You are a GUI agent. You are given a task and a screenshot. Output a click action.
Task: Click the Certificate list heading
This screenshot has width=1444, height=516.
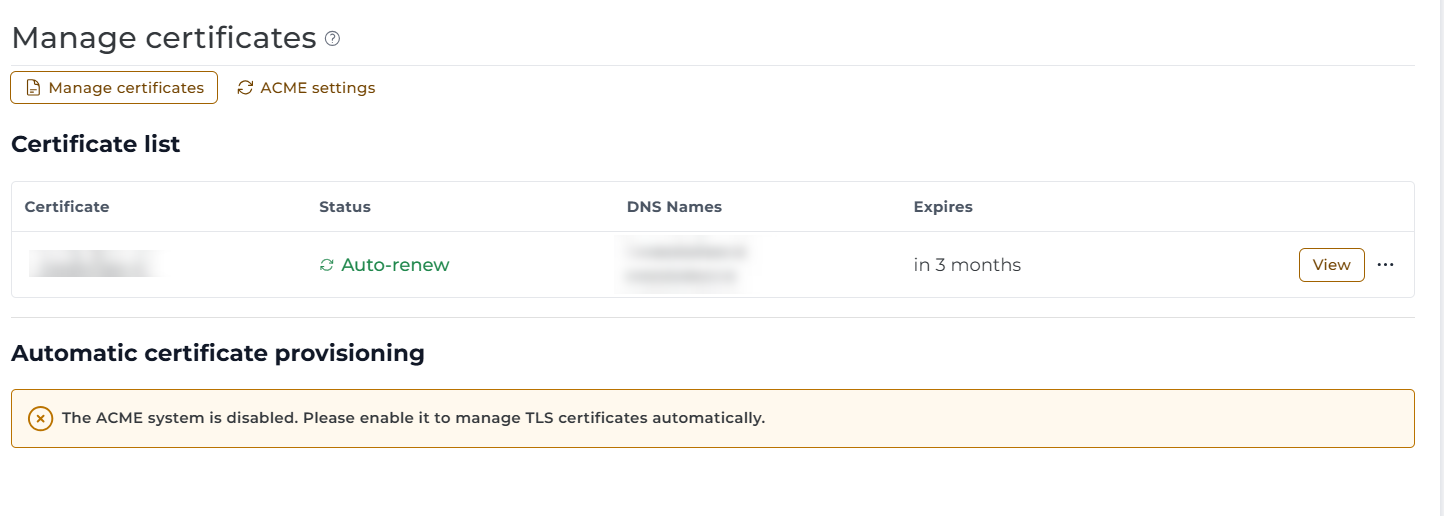[x=95, y=144]
